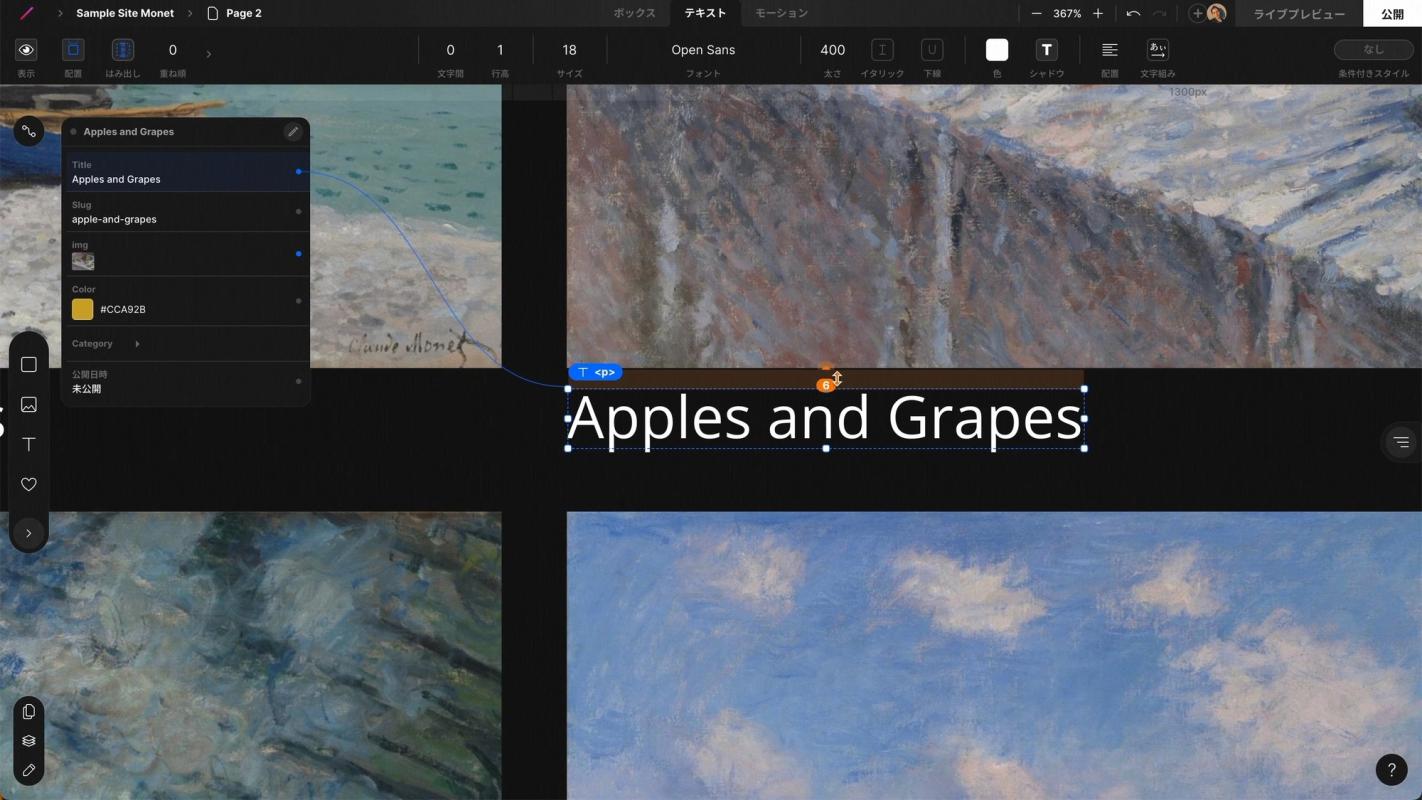Zoom out with the minus icon
The image size is (1422, 800).
(1036, 13)
